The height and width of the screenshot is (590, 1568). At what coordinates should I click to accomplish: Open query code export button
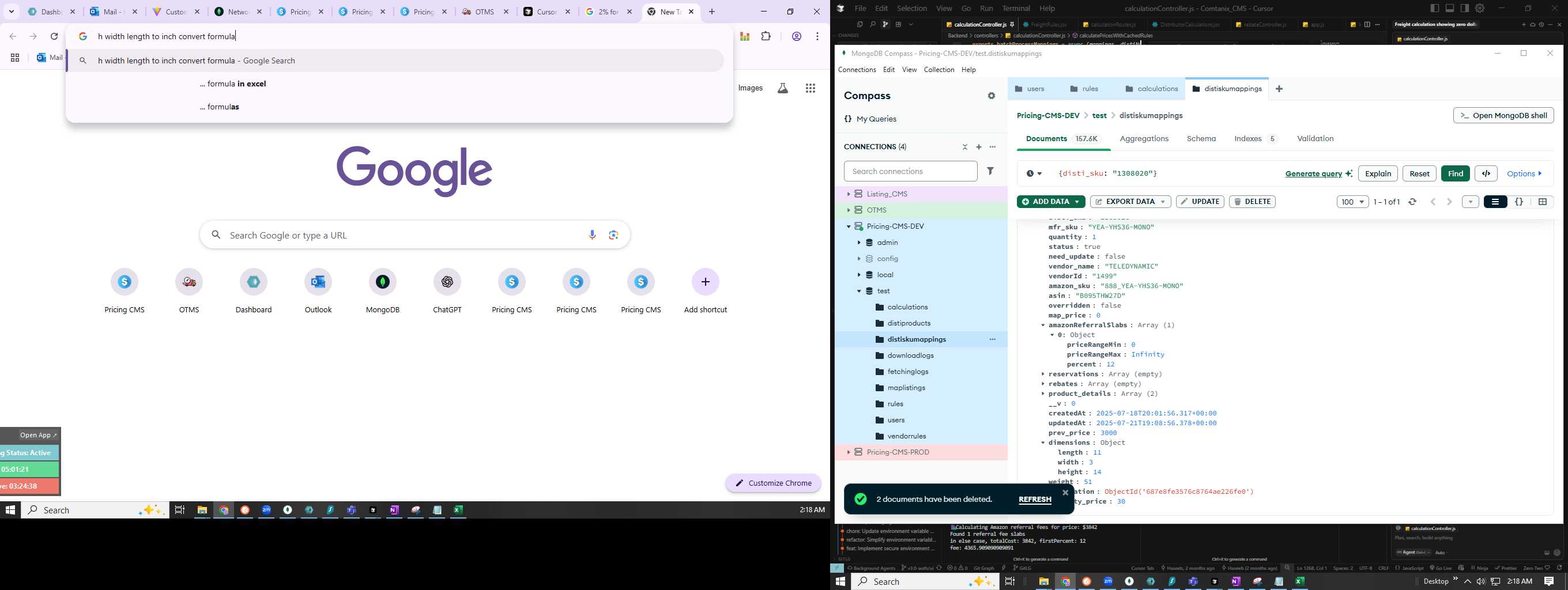pyautogui.click(x=1486, y=173)
